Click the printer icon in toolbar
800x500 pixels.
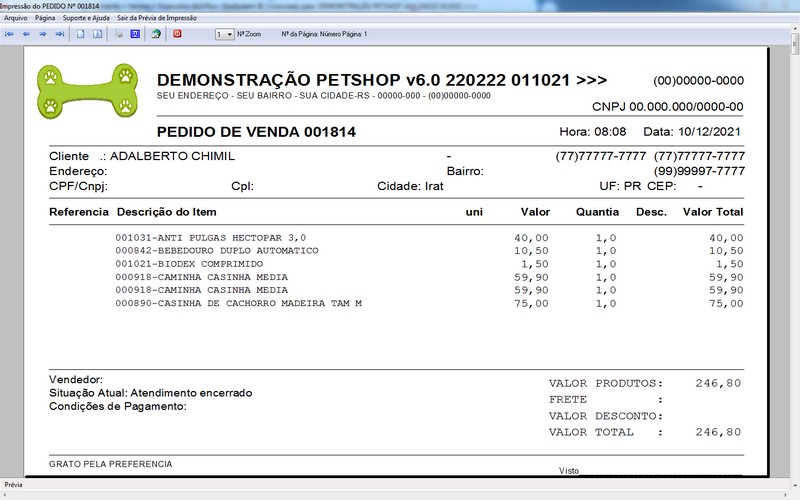pos(119,34)
